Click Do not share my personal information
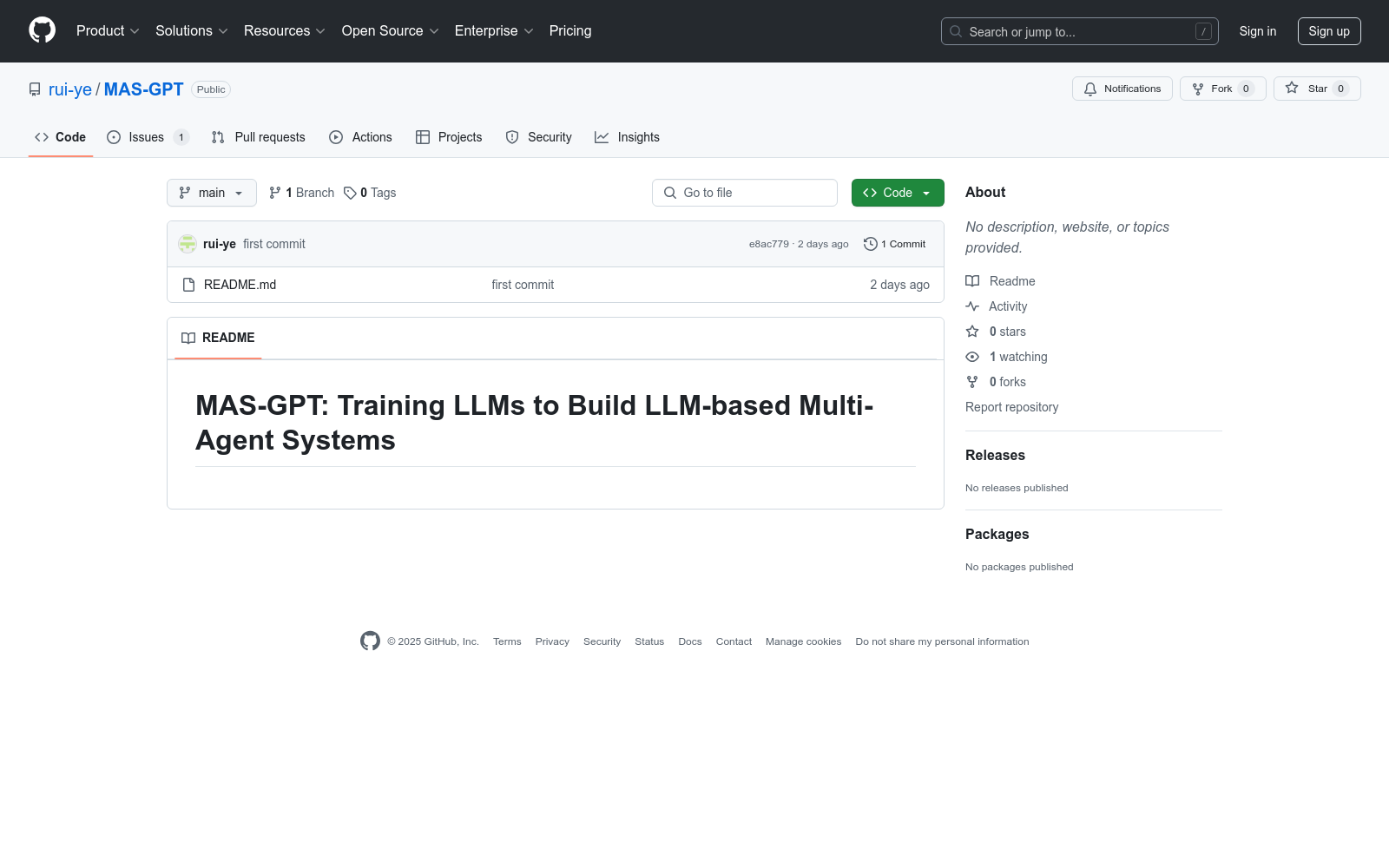 (942, 641)
